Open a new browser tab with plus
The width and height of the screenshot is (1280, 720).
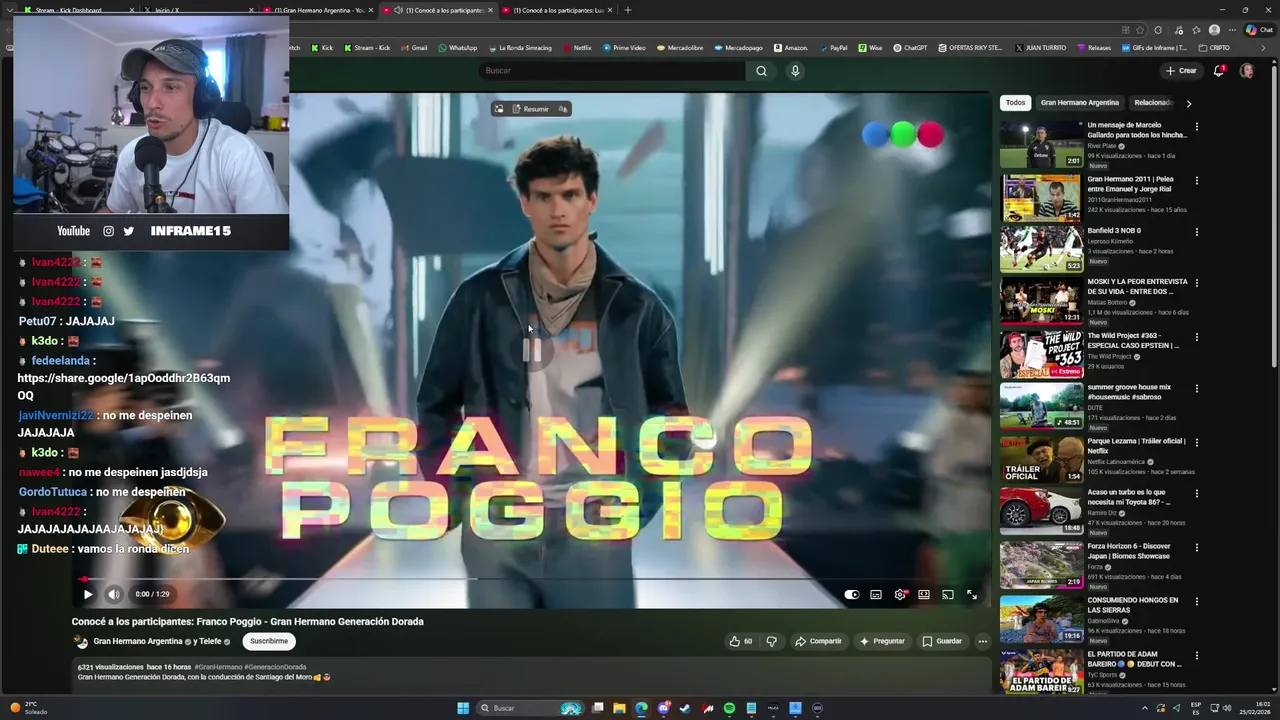[628, 10]
